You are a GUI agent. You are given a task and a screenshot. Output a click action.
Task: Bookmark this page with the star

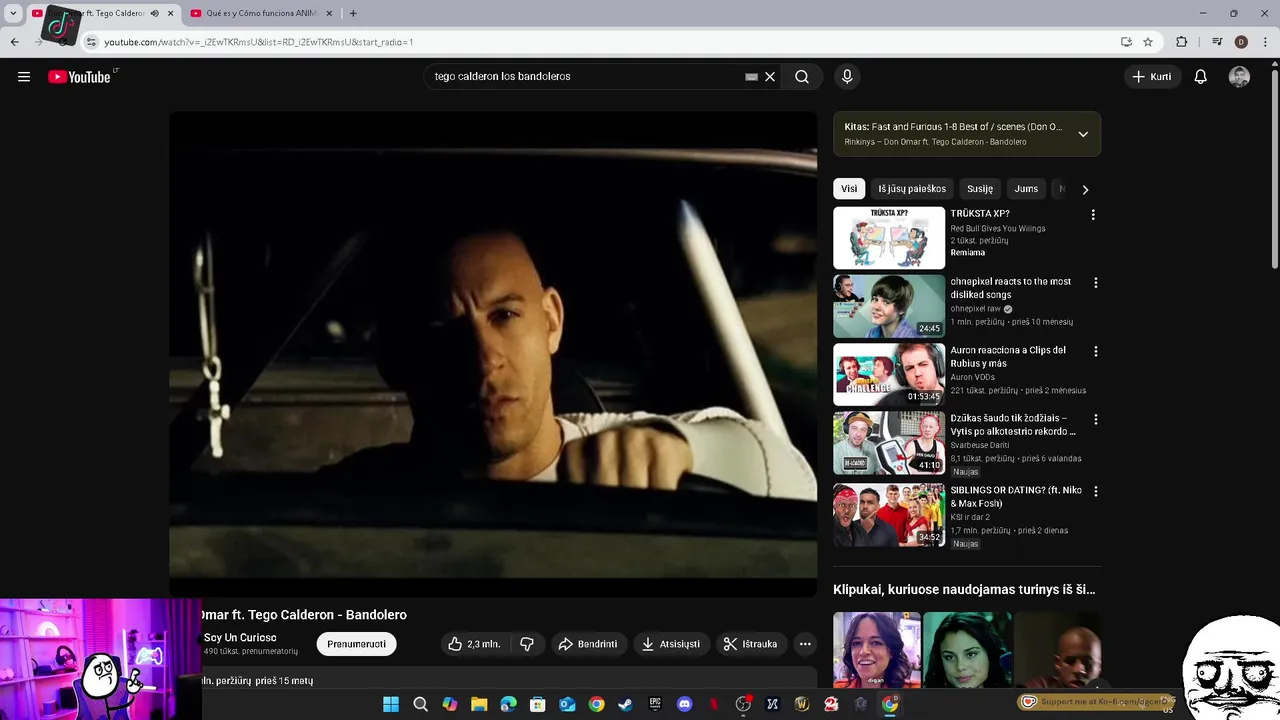pyautogui.click(x=1148, y=42)
